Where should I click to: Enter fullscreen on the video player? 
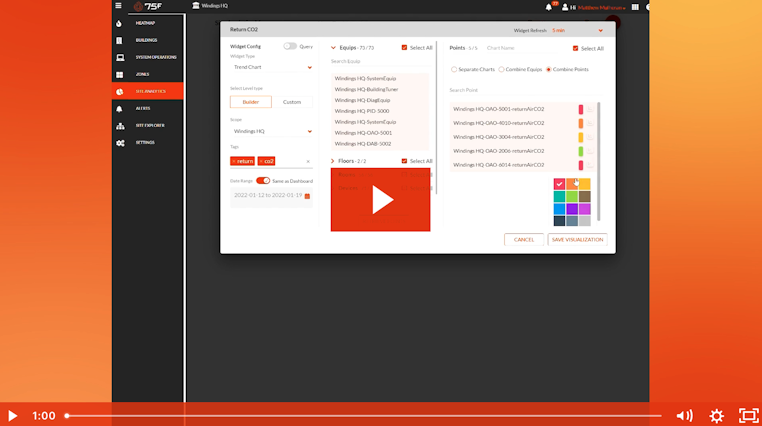pos(749,416)
